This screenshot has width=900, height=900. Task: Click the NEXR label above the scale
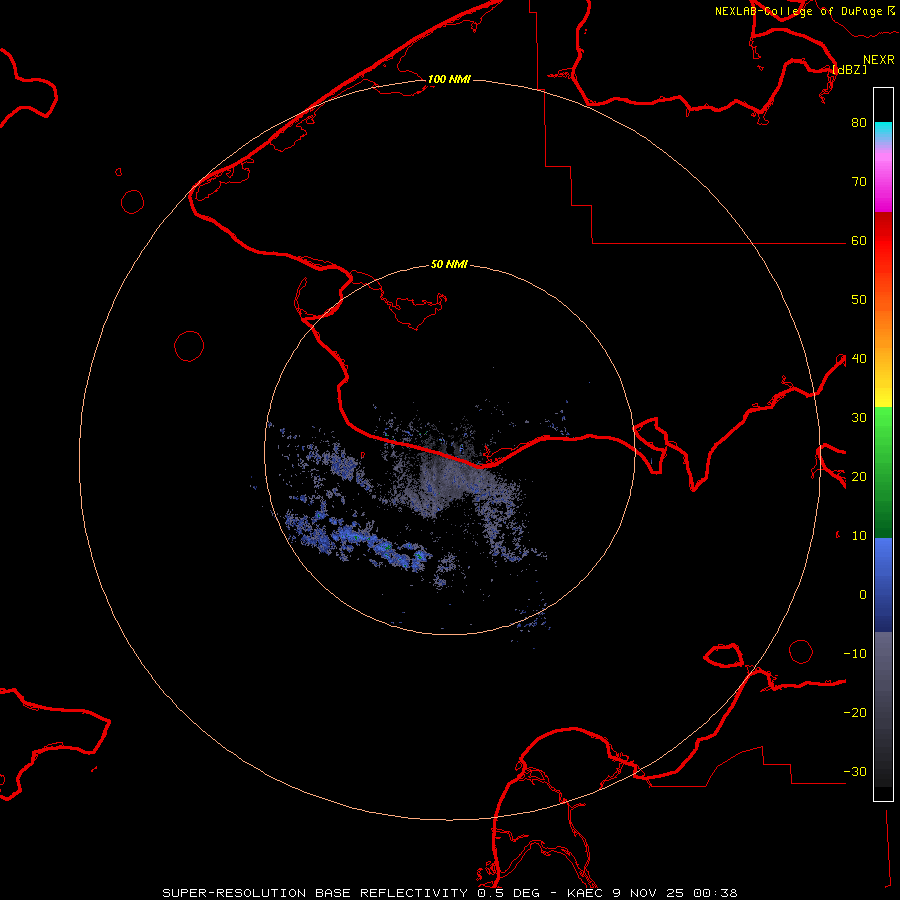[879, 60]
